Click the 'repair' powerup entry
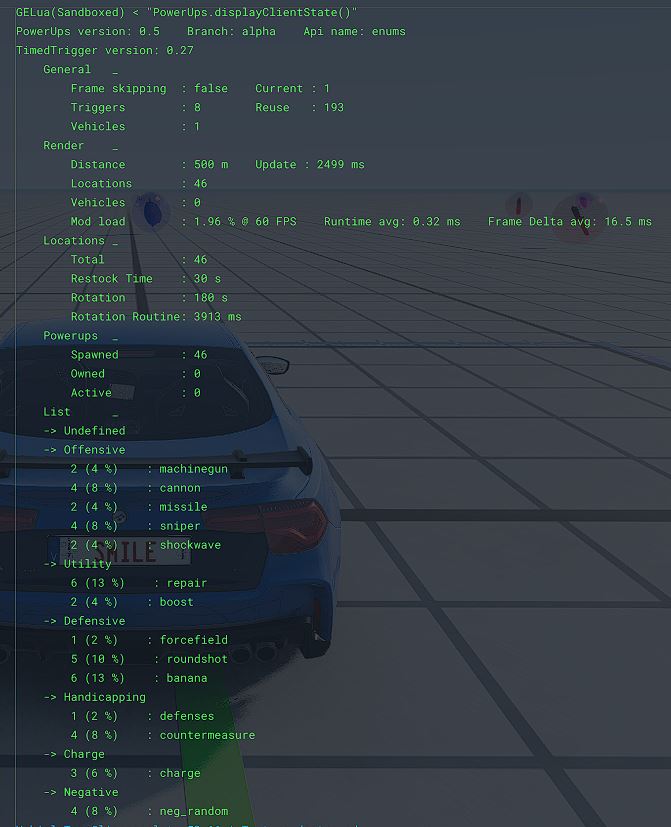 point(139,583)
